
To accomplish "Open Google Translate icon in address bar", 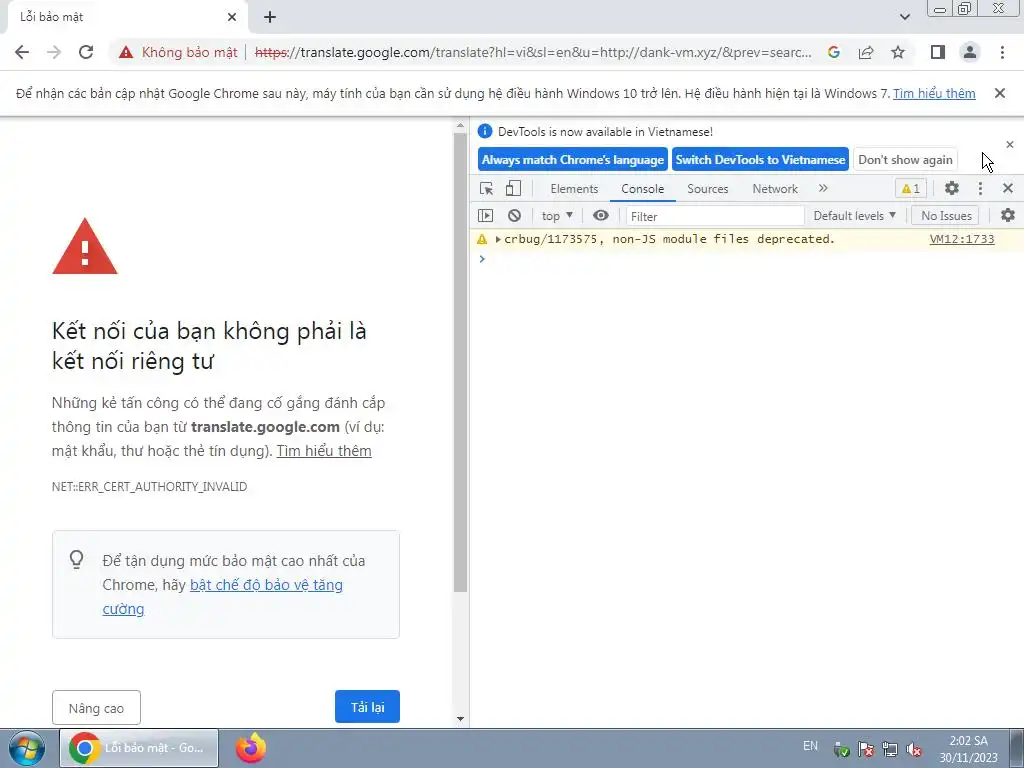I will (x=834, y=52).
